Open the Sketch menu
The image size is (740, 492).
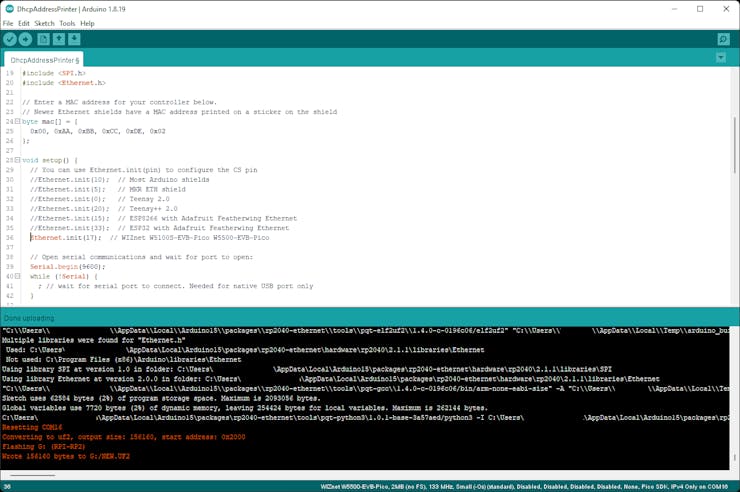coord(44,23)
